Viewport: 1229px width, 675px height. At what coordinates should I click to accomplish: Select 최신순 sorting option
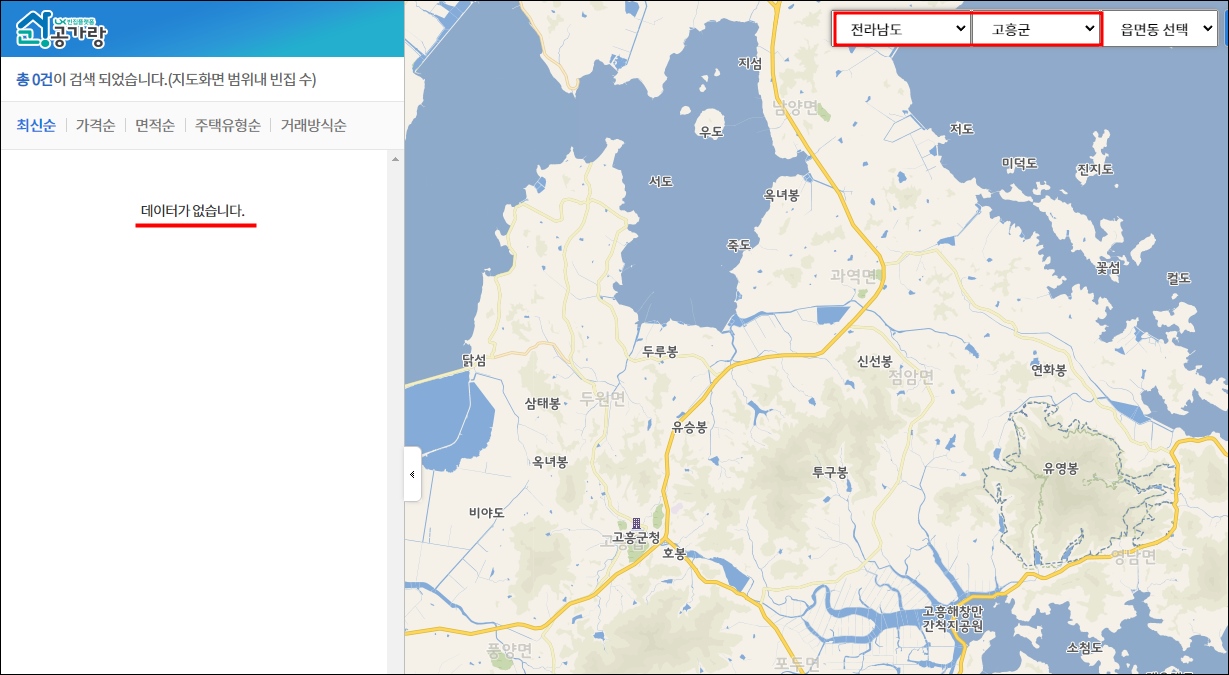point(34,124)
